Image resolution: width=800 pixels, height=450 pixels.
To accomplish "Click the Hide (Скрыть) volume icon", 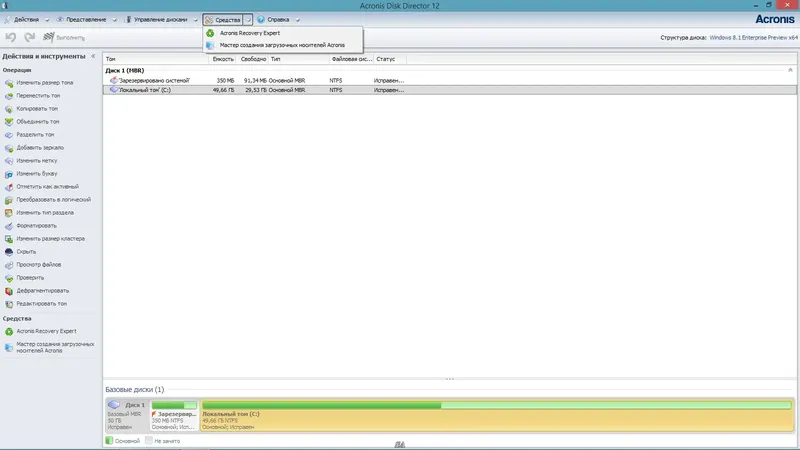I will coord(9,252).
